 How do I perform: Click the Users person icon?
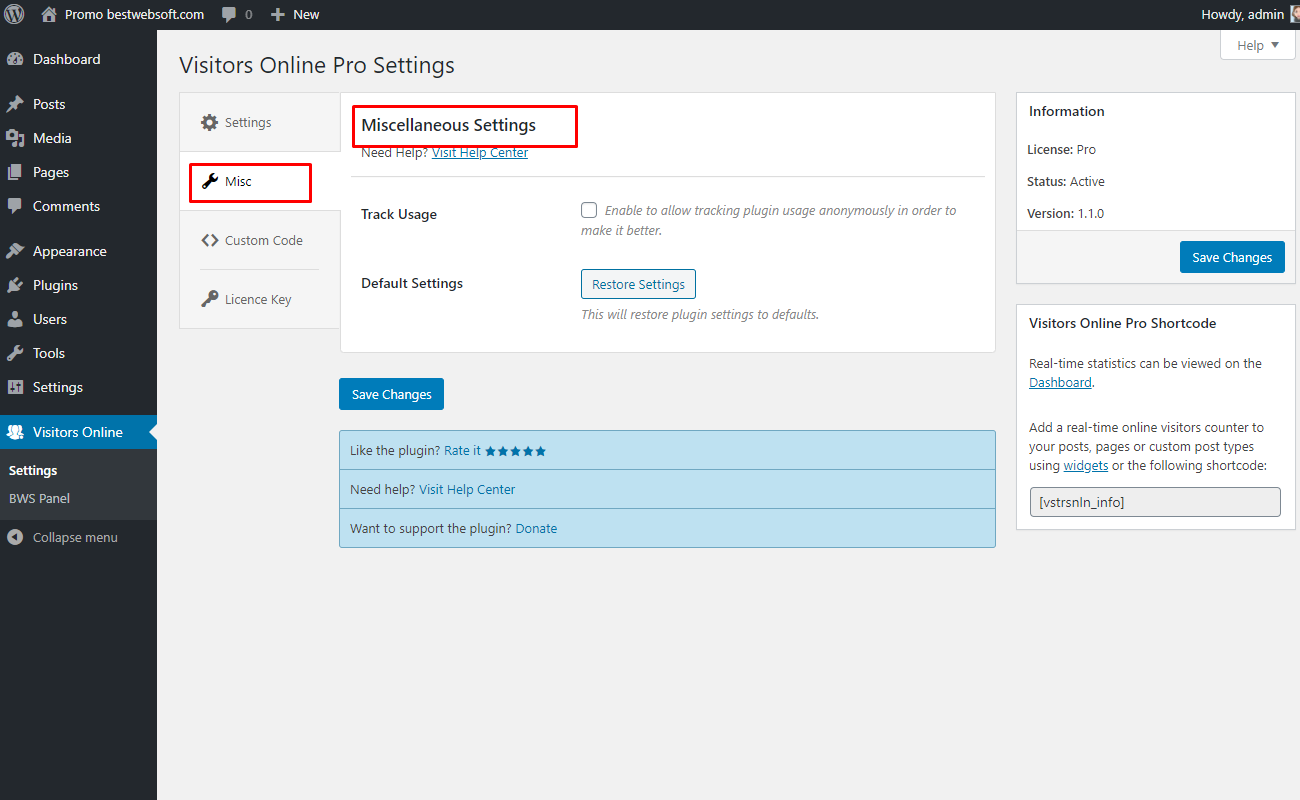pos(15,319)
